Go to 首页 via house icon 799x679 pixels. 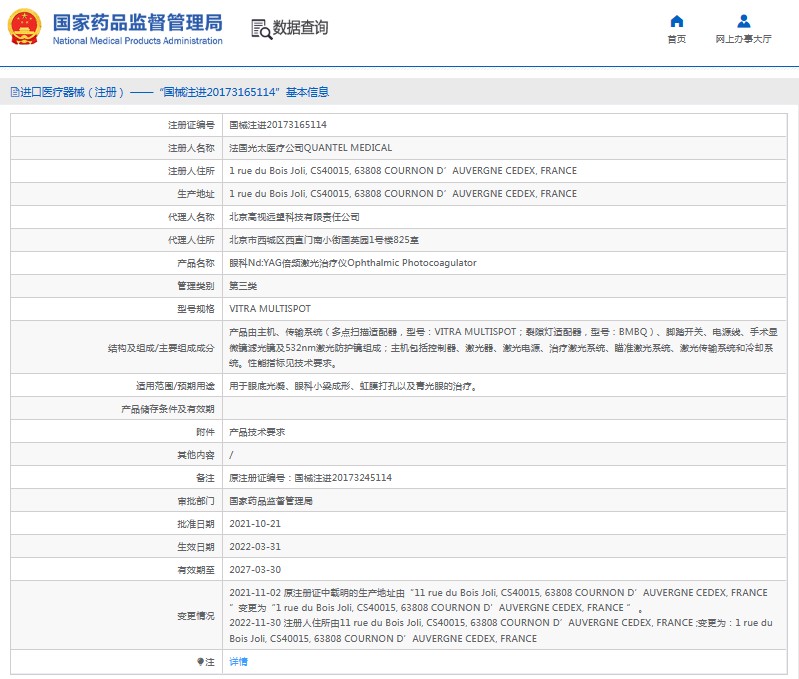tap(677, 21)
